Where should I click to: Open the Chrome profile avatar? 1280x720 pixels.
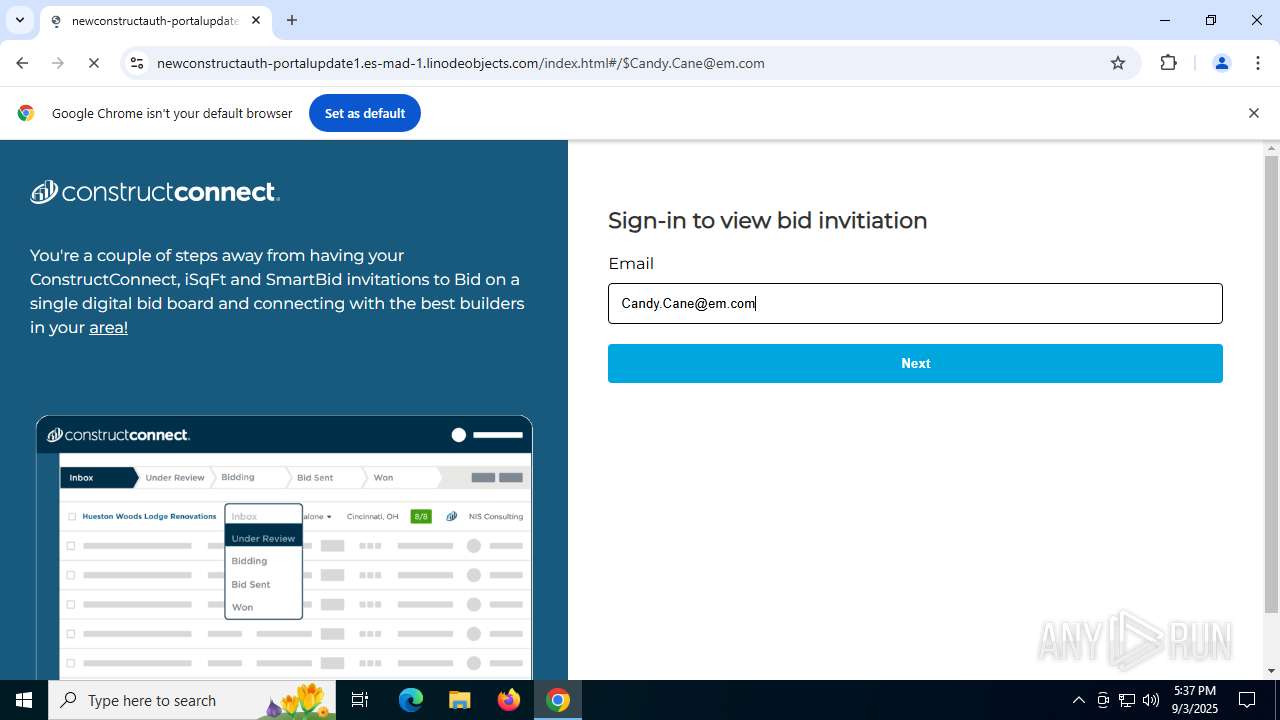click(1221, 63)
